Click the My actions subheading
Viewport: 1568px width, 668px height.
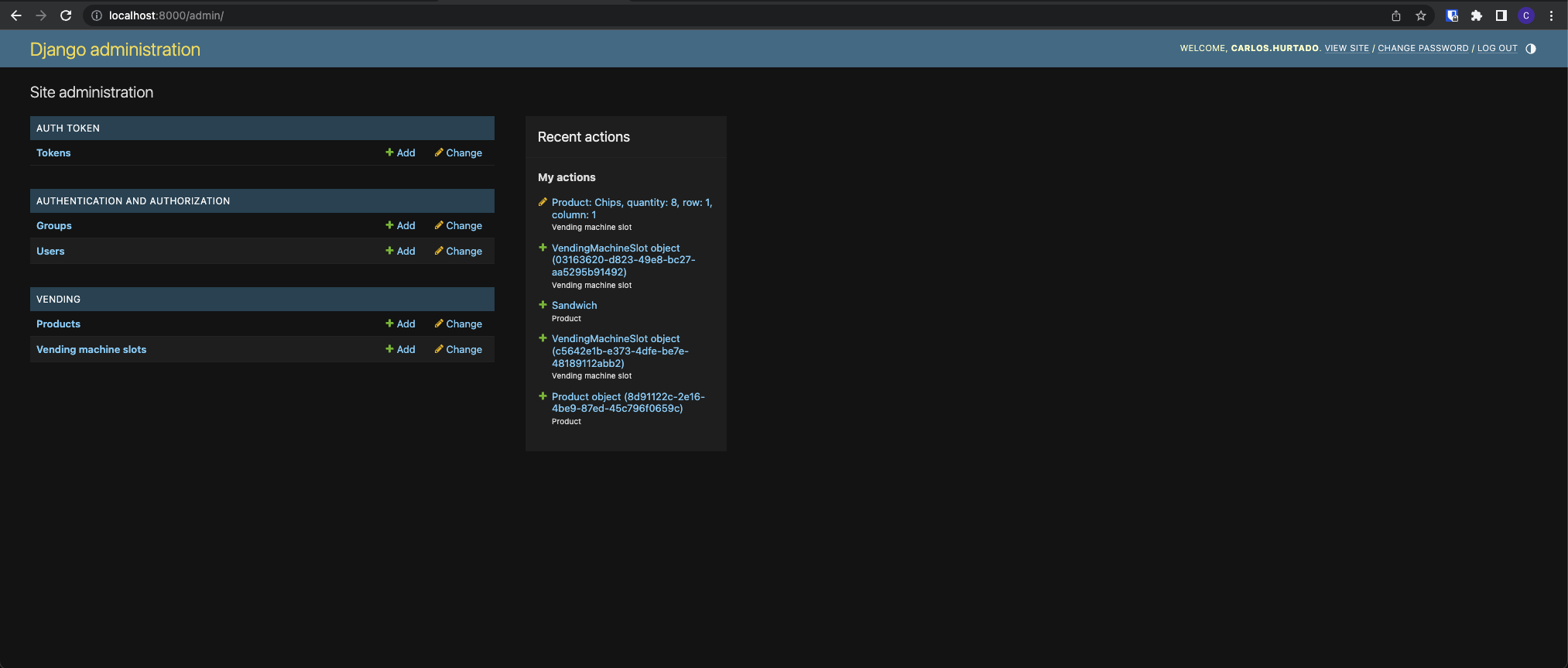[567, 177]
